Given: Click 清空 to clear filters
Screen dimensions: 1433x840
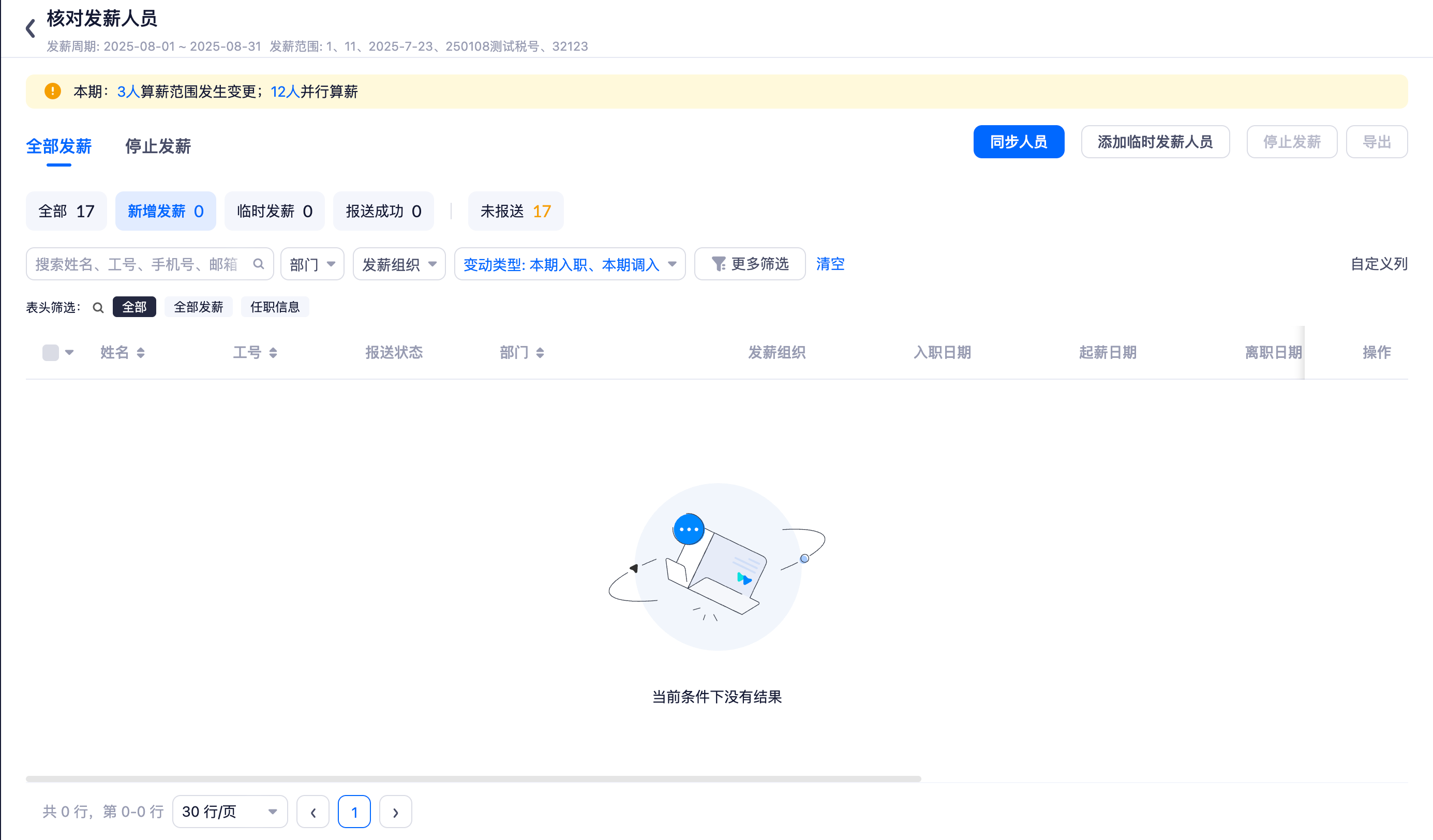Looking at the screenshot, I should click(830, 264).
